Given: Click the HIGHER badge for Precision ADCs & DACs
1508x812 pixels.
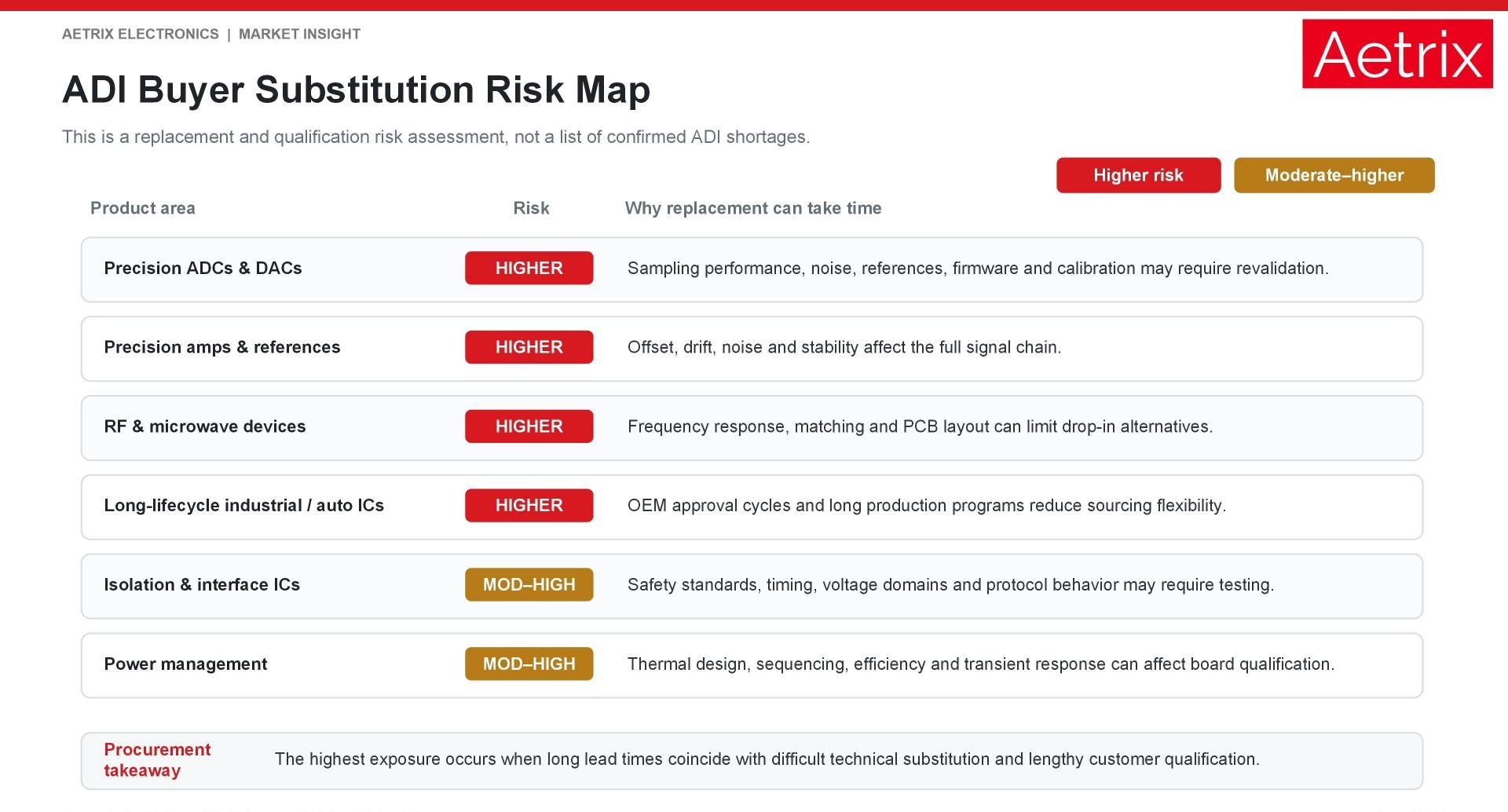Looking at the screenshot, I should pos(529,268).
